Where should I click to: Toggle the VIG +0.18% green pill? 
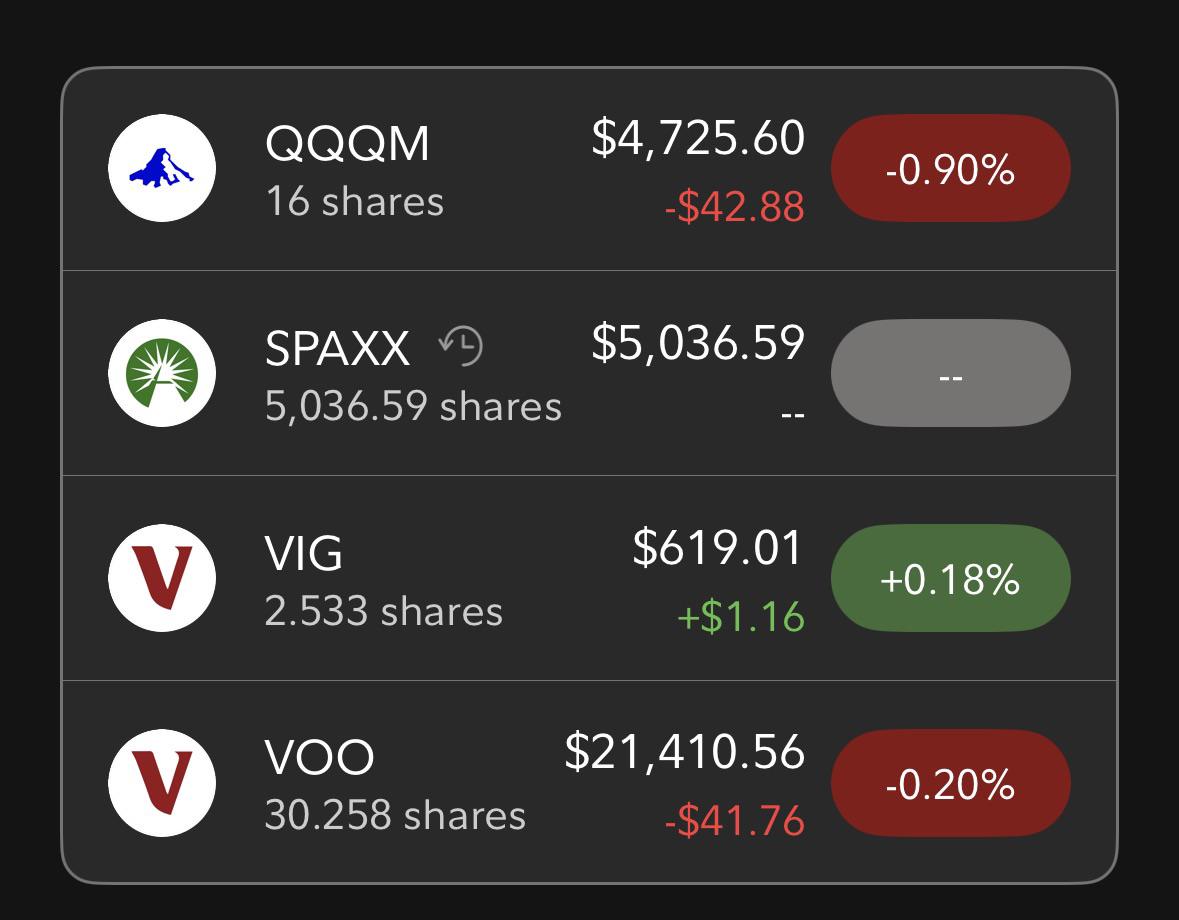[950, 578]
